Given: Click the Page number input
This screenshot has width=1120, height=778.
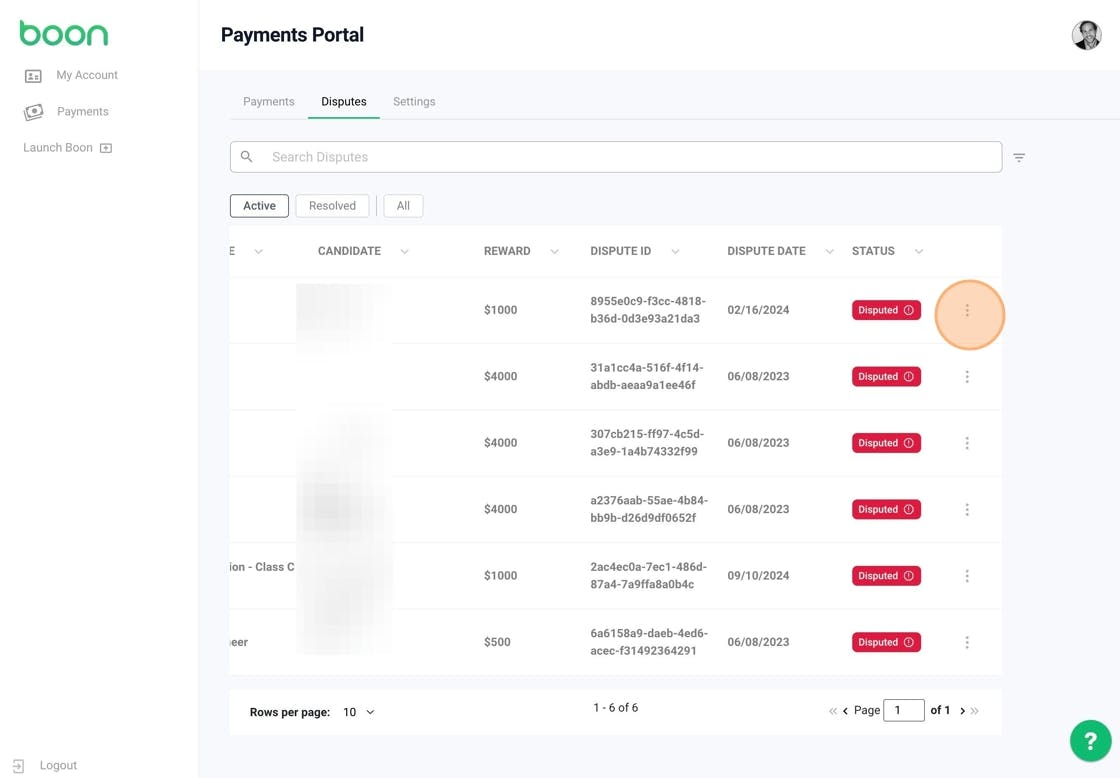Looking at the screenshot, I should point(904,710).
